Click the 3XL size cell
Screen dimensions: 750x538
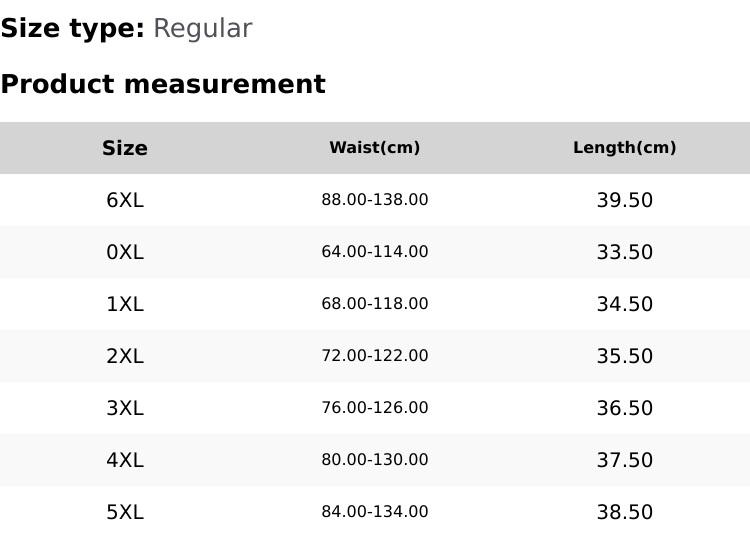125,408
